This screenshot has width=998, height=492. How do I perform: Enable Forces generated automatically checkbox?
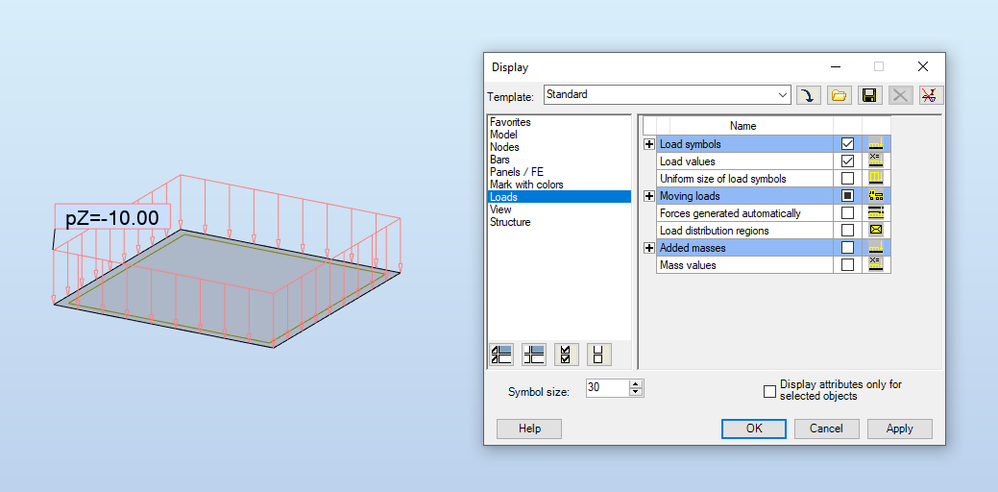tap(847, 213)
